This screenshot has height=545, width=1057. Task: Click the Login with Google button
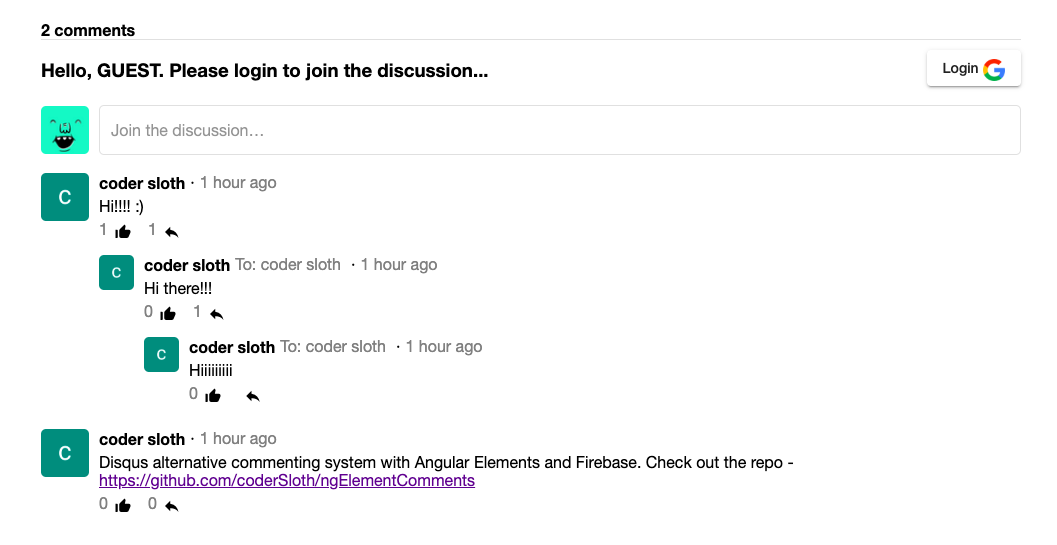[973, 69]
